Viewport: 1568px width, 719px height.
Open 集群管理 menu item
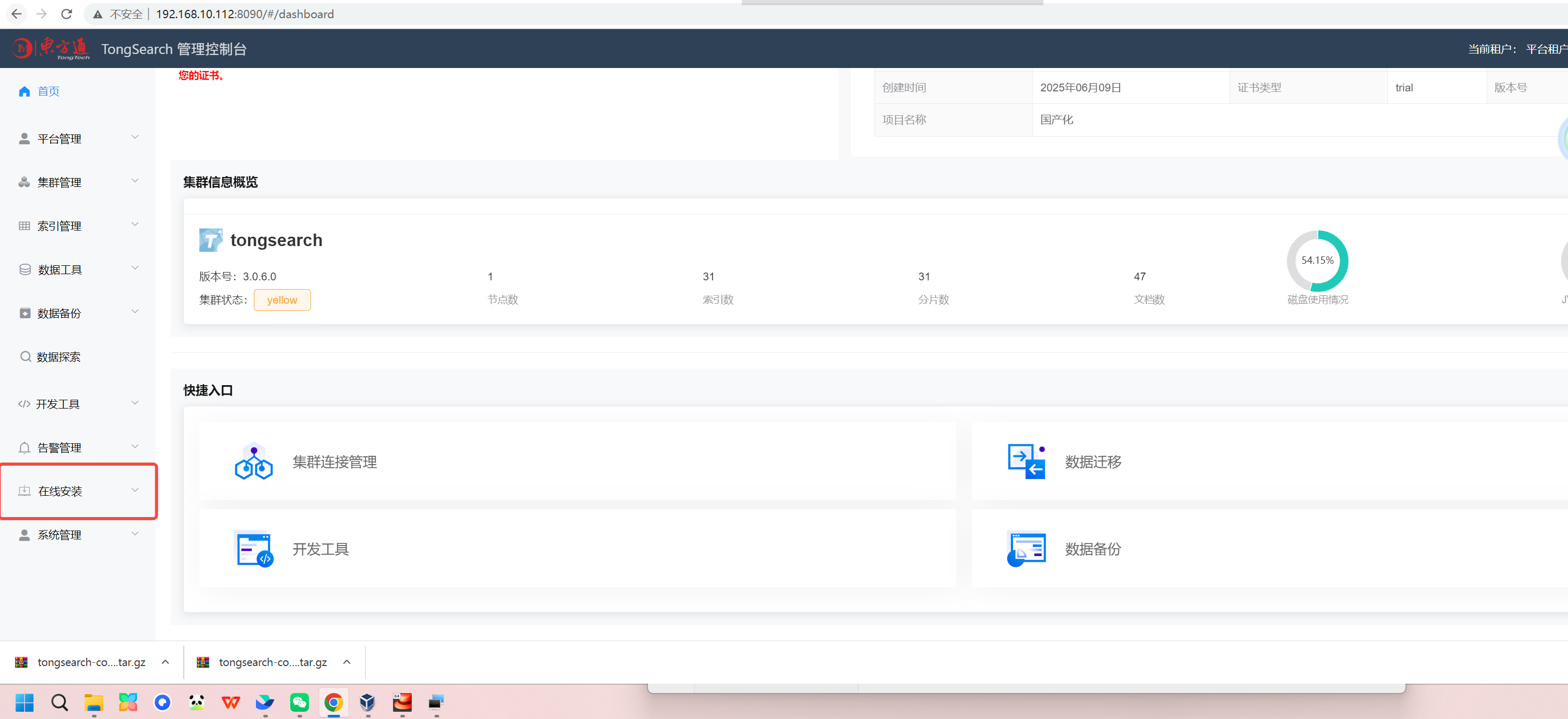point(77,182)
